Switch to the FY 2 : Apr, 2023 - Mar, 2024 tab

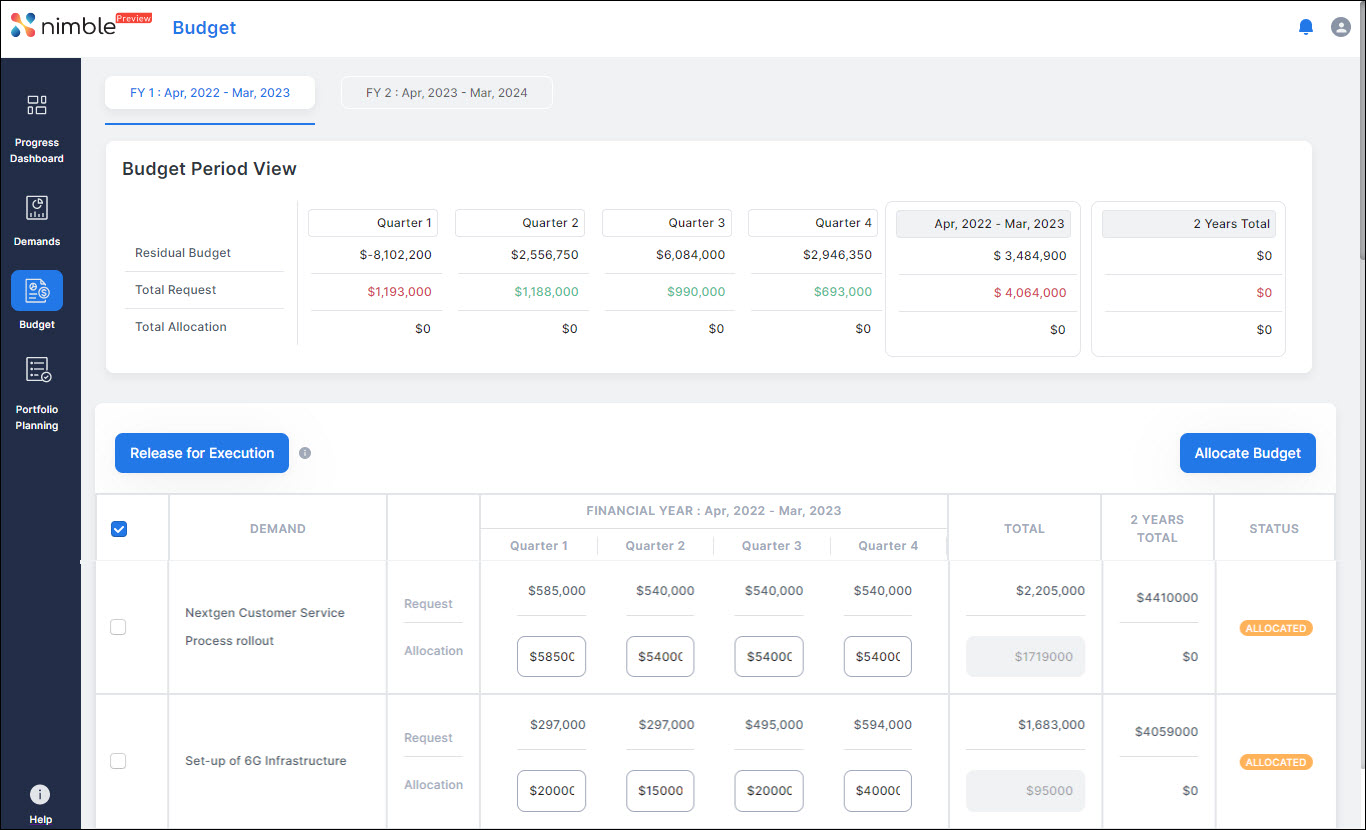pos(447,93)
